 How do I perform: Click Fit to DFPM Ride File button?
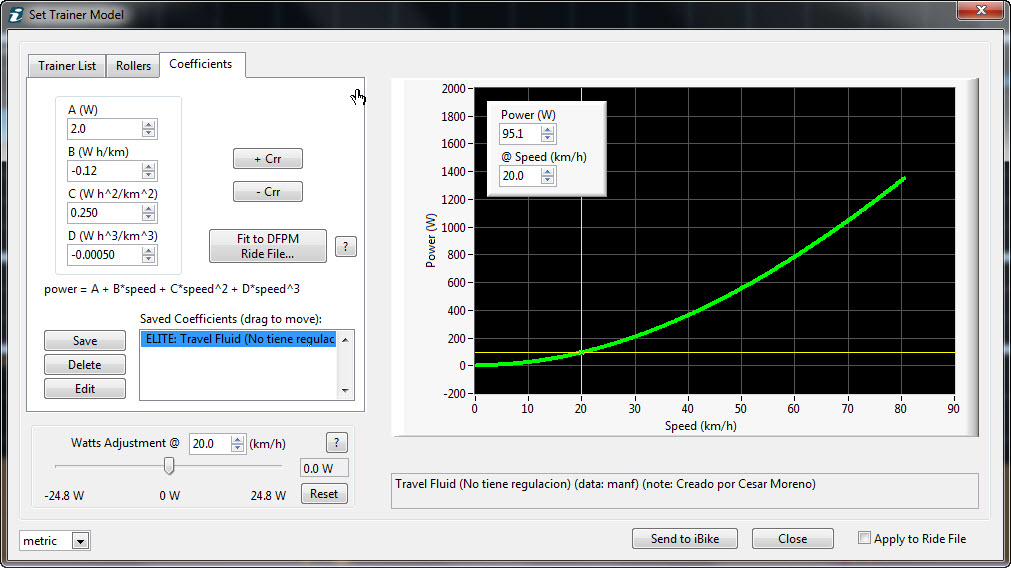tap(267, 246)
